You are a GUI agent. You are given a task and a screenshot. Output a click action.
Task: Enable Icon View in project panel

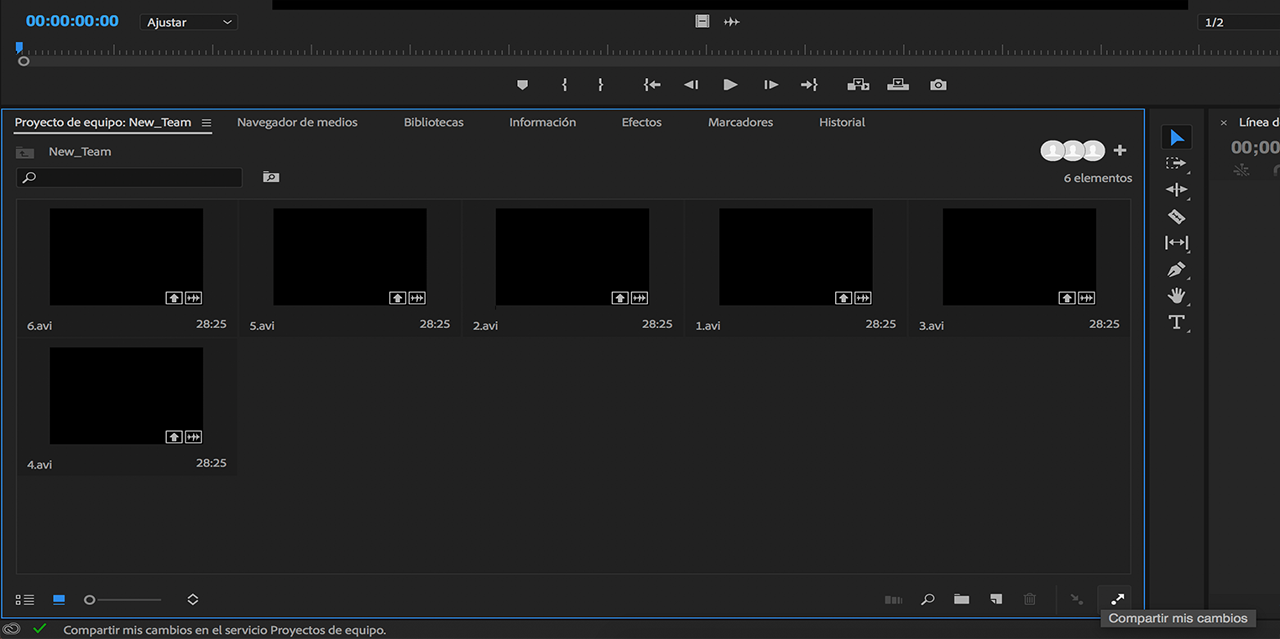tap(58, 599)
